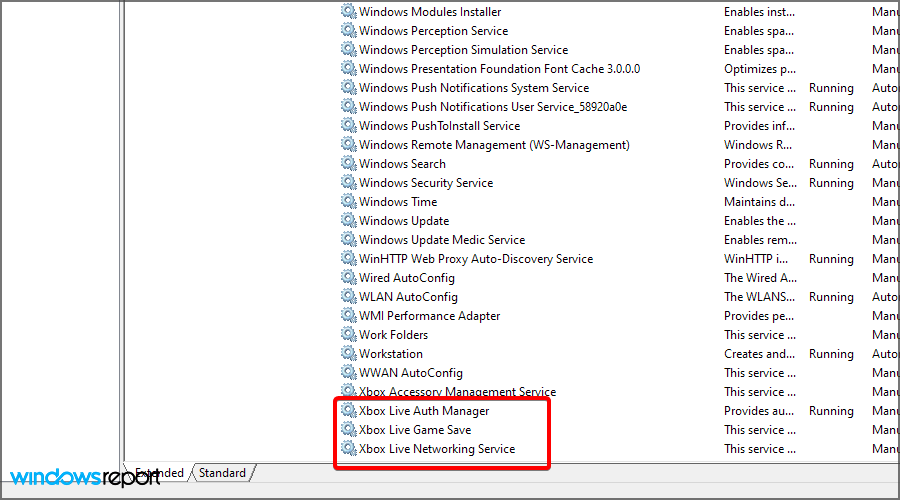The width and height of the screenshot is (900, 500).
Task: Select the Xbox Live Game Save service name
Action: click(x=415, y=430)
